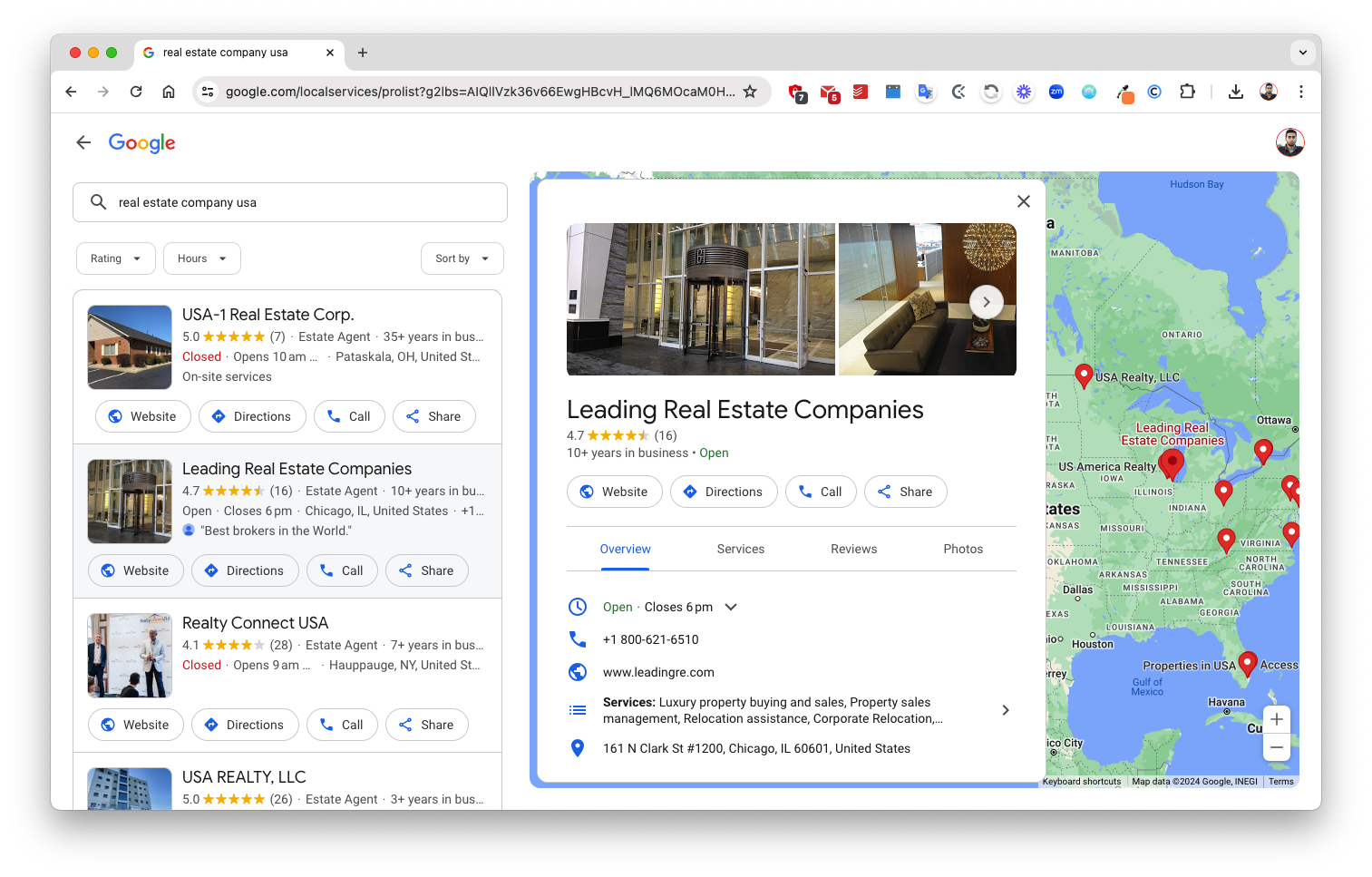Close the business detail panel

pyautogui.click(x=1023, y=201)
